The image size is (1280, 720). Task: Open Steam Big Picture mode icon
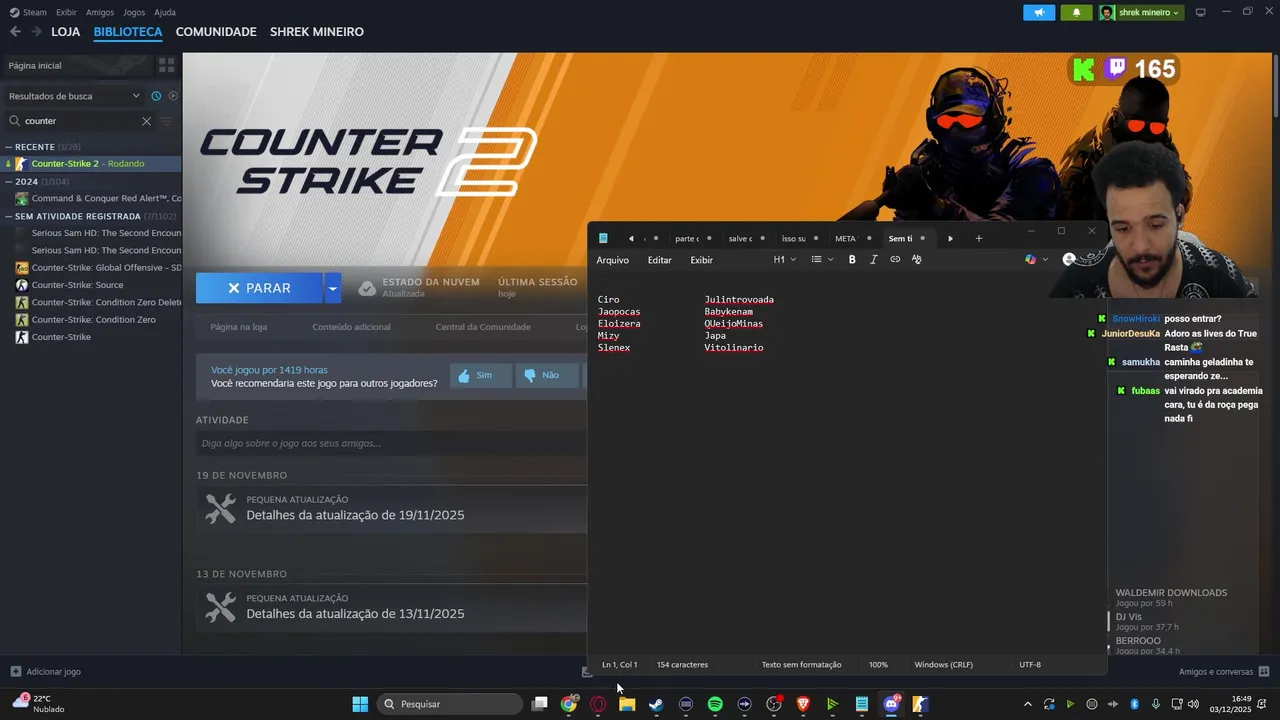tap(1200, 12)
